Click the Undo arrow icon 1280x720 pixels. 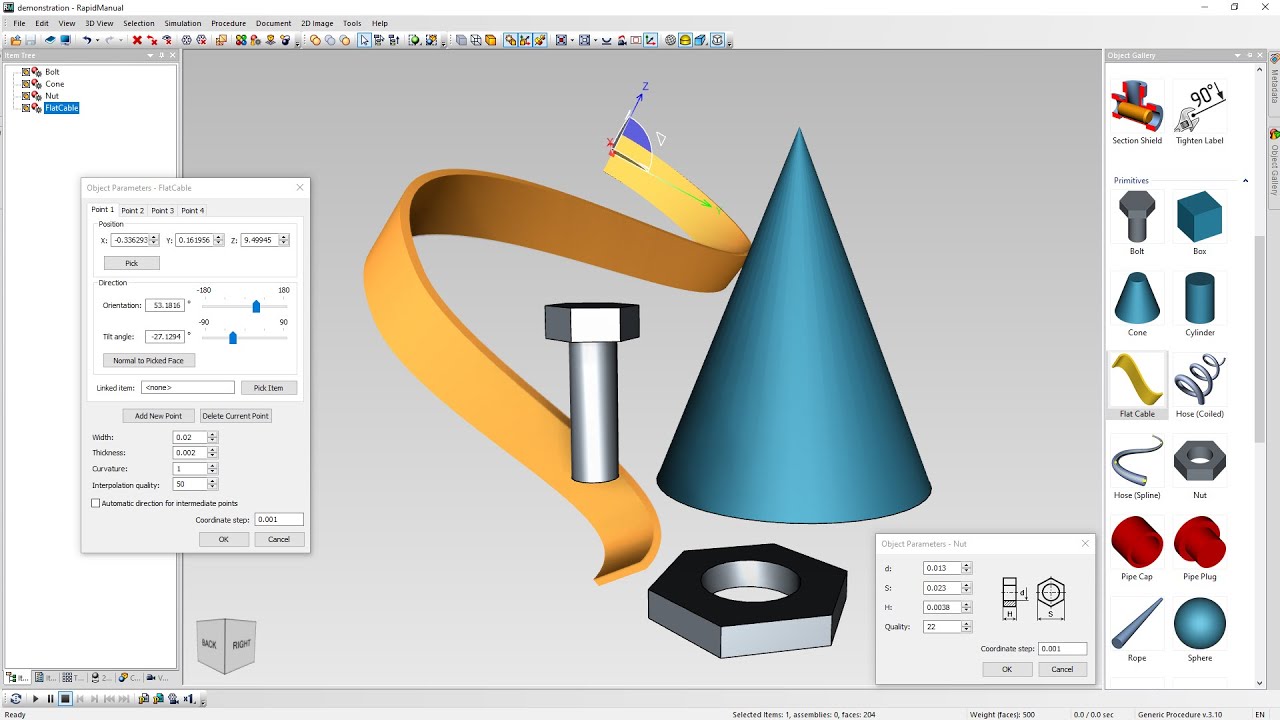pyautogui.click(x=87, y=40)
